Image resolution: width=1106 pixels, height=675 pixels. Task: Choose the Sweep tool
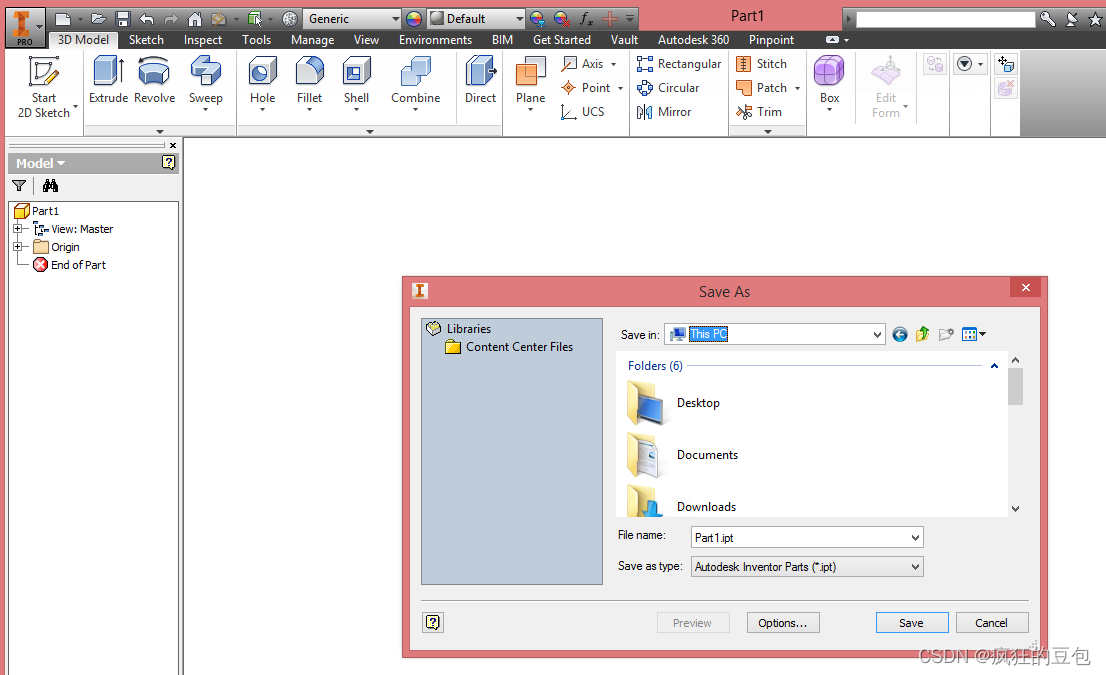(x=205, y=73)
